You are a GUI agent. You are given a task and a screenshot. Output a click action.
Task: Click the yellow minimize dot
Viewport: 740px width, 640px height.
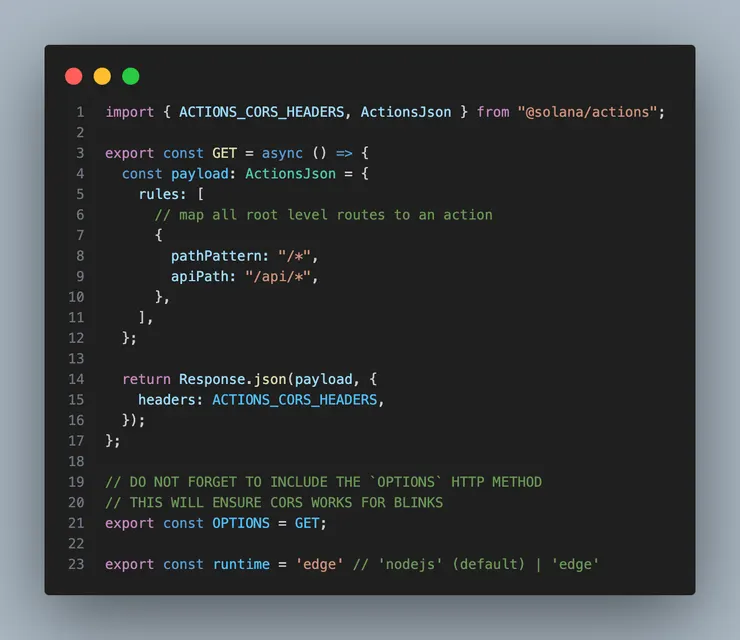click(x=102, y=76)
